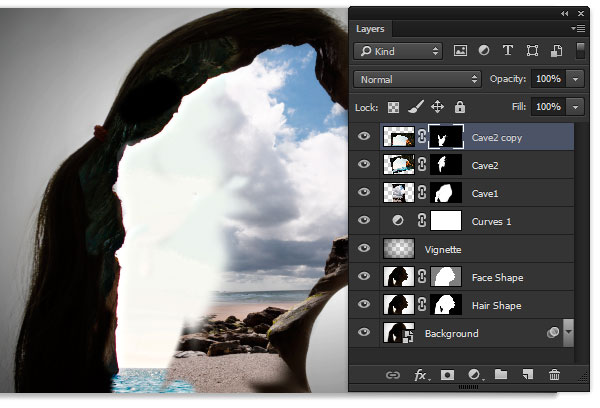Click the mask link icon on Cave2

click(422, 164)
